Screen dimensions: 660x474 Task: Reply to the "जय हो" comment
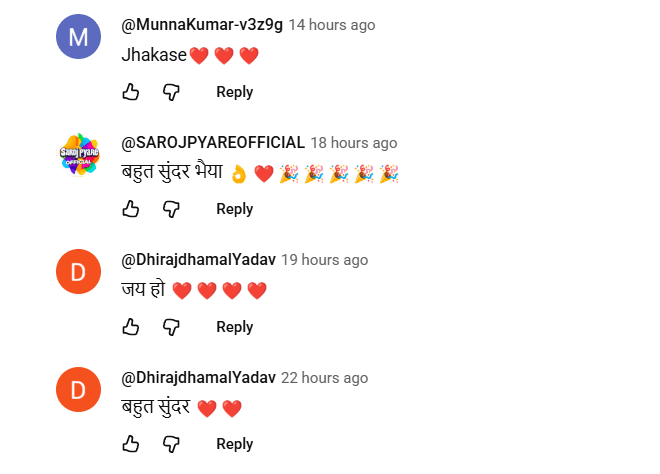[x=235, y=327]
